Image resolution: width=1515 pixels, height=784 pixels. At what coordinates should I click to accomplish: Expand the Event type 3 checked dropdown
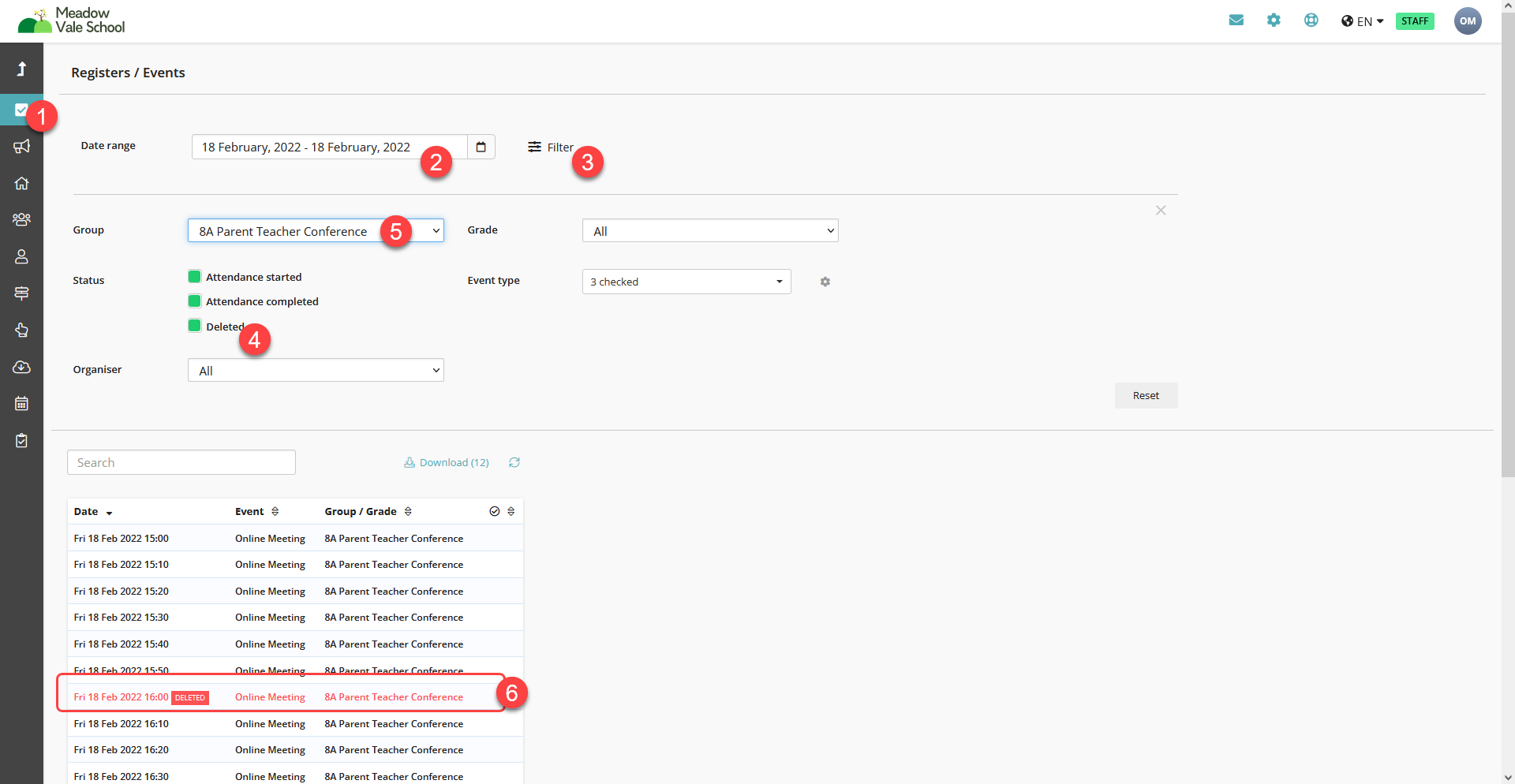[686, 282]
